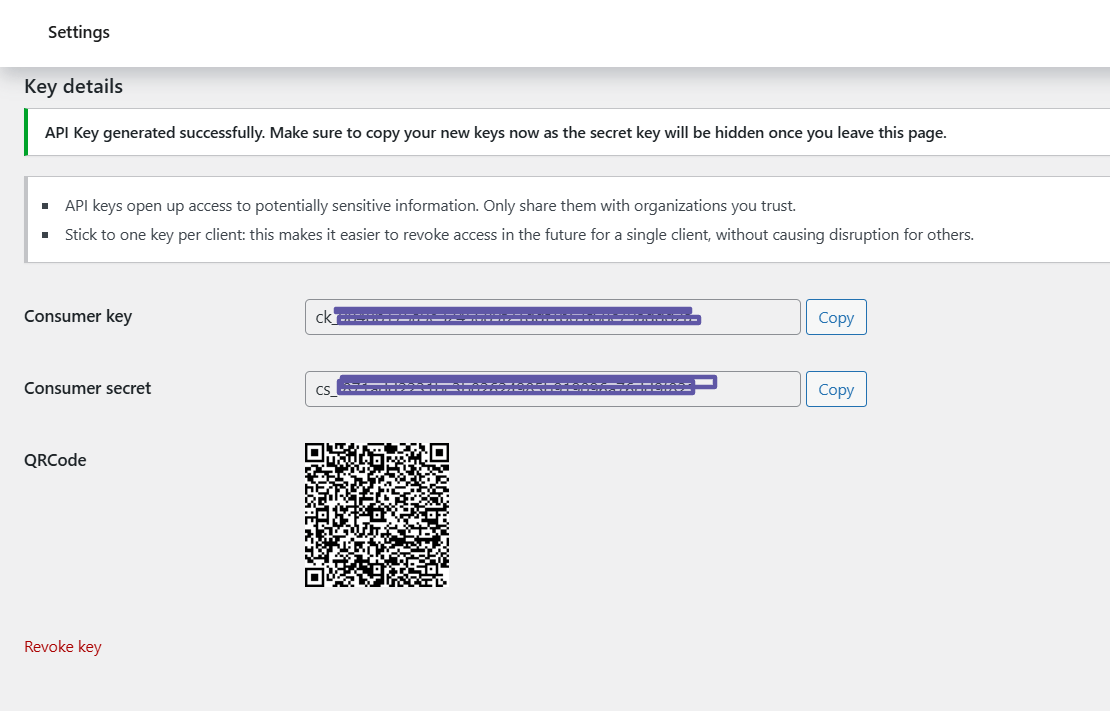This screenshot has width=1110, height=711.
Task: Select the API Key generated success banner
Action: 494,132
